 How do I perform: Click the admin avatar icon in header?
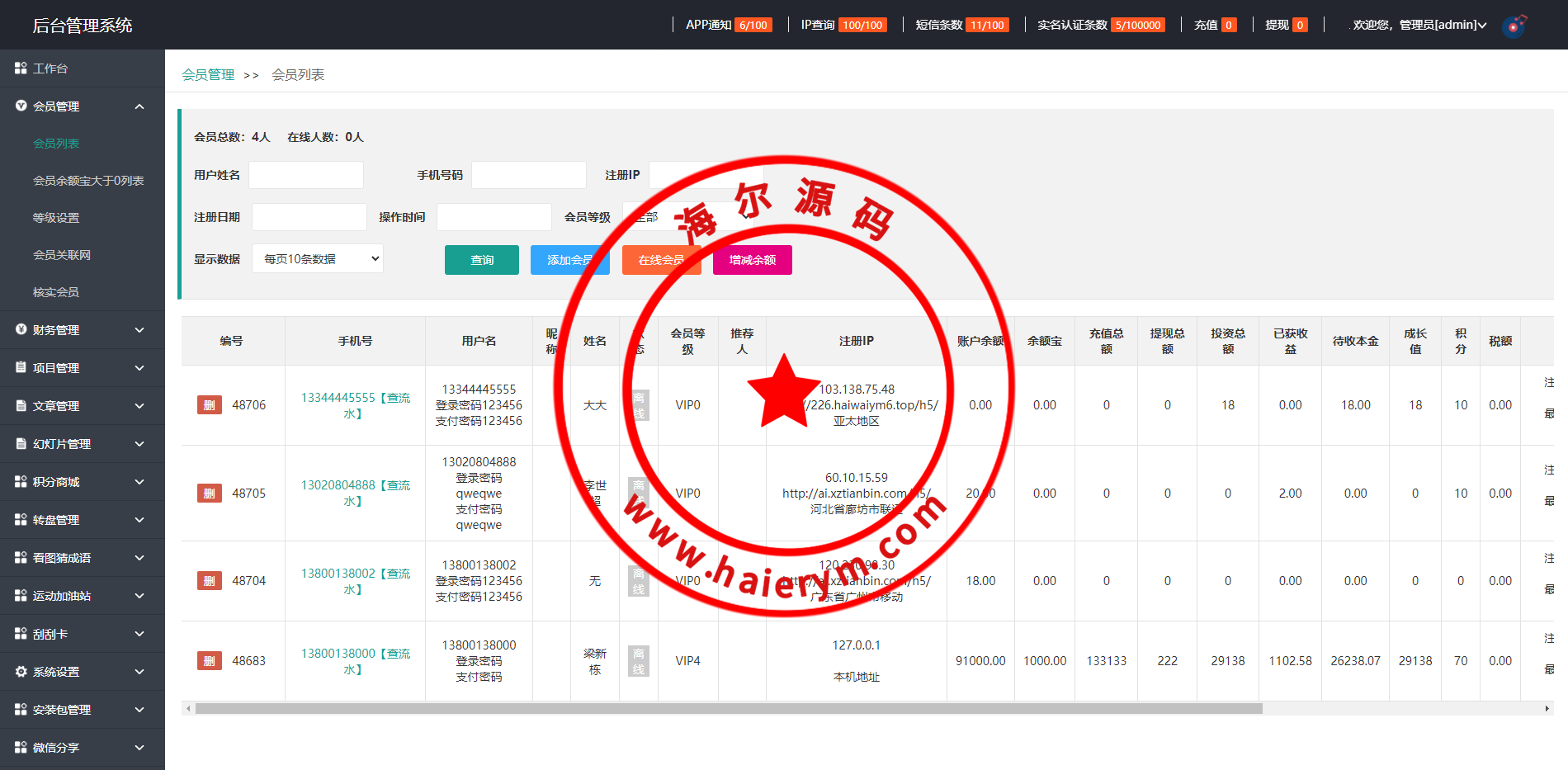(1514, 26)
